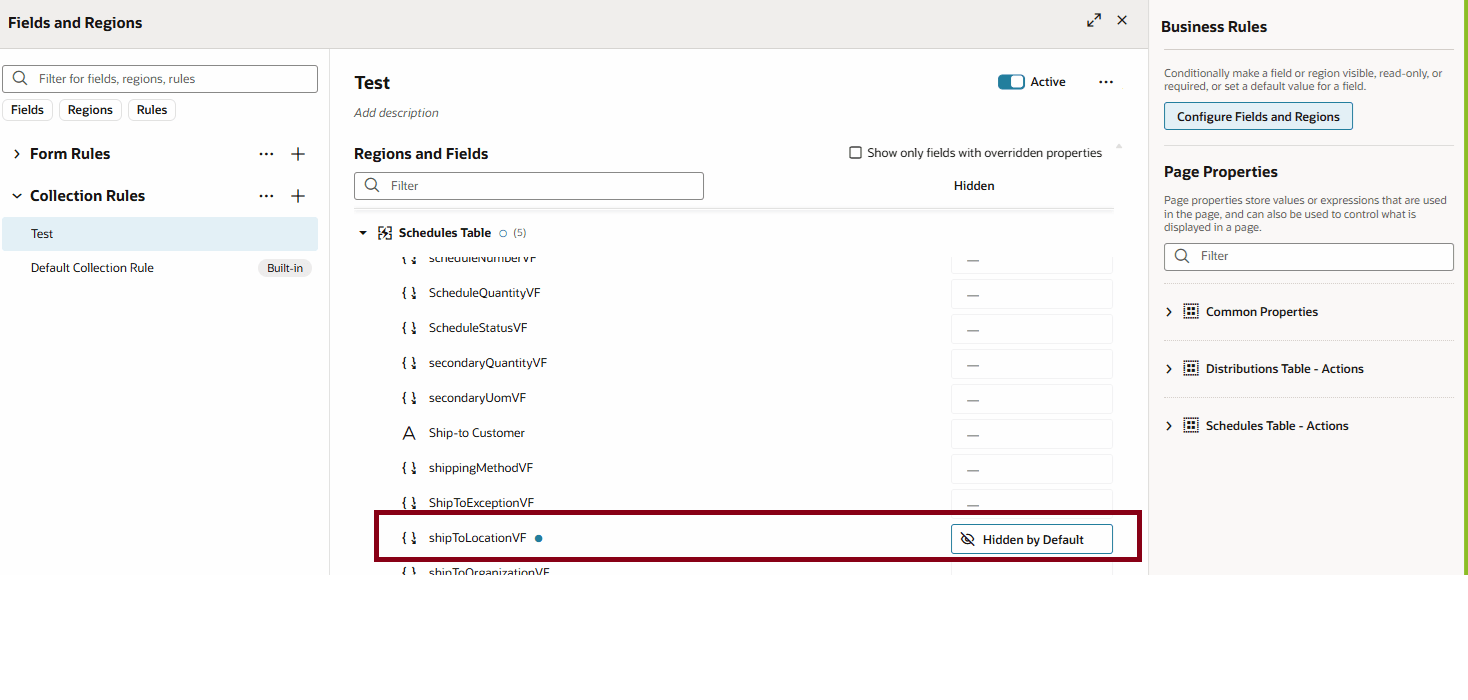Close the Fields and Regions panel
Screen dimensions: 1468x700
(x=1122, y=20)
